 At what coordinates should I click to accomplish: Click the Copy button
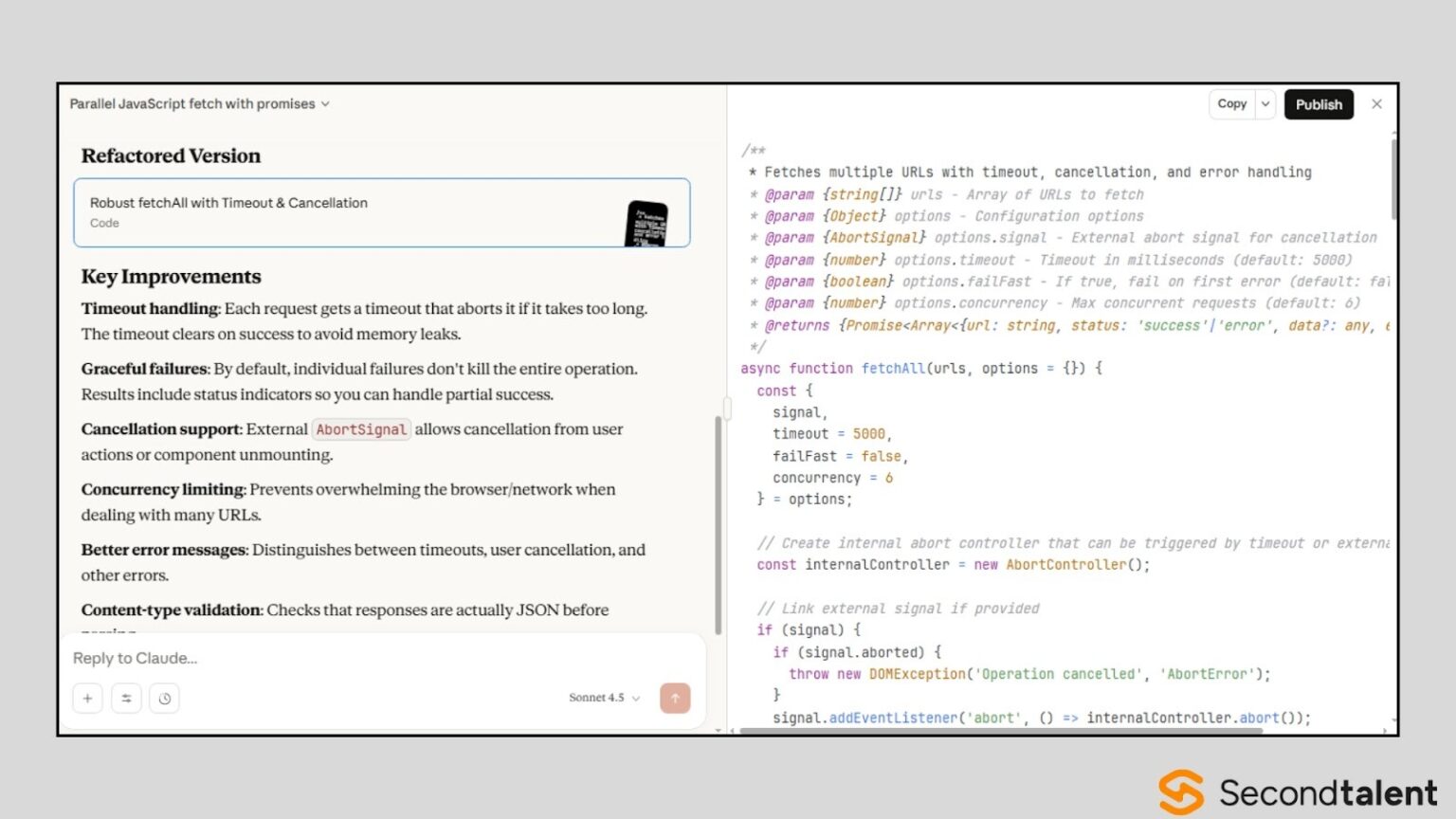(x=1231, y=104)
